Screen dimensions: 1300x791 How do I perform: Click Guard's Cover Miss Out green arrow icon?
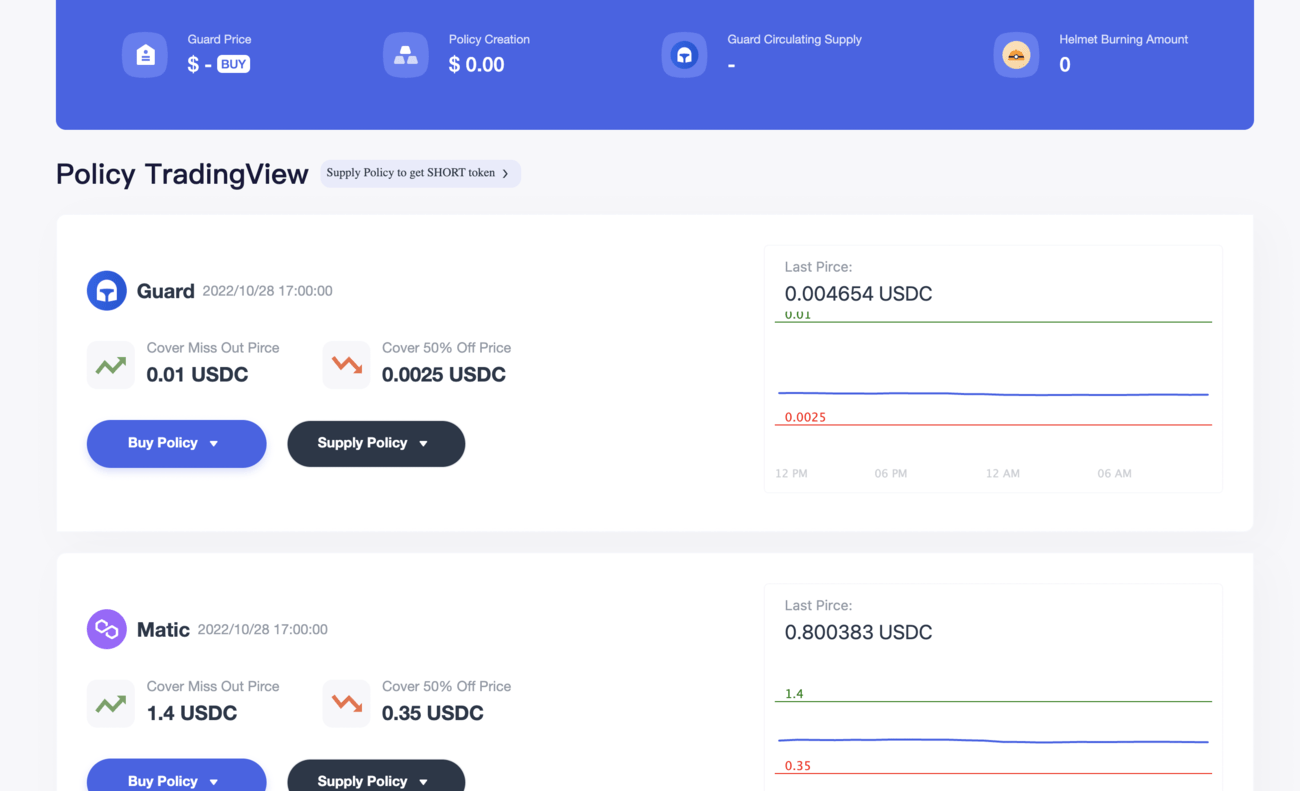pos(111,365)
